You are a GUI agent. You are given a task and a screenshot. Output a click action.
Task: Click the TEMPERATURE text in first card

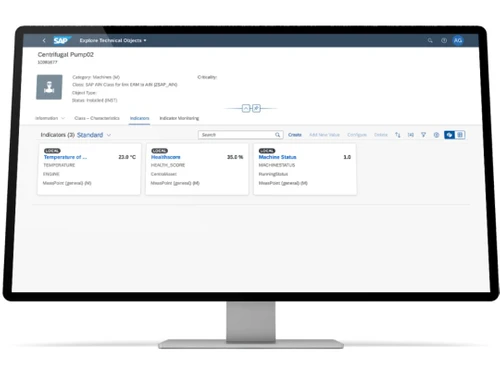click(x=59, y=165)
